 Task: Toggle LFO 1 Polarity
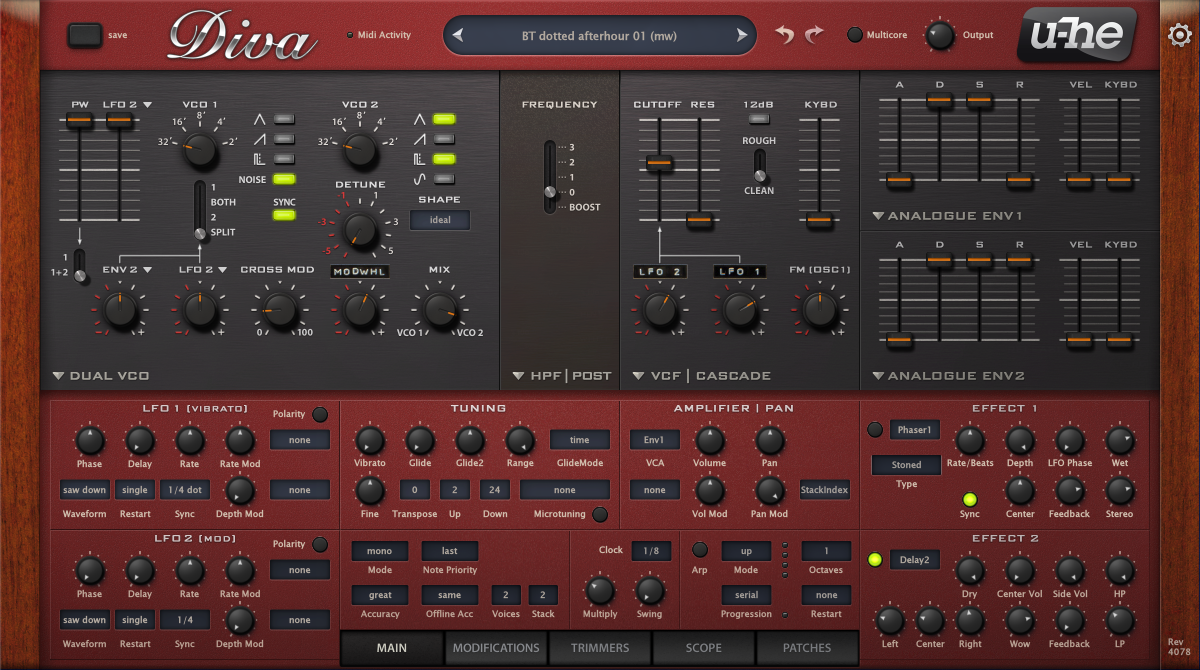(x=320, y=414)
